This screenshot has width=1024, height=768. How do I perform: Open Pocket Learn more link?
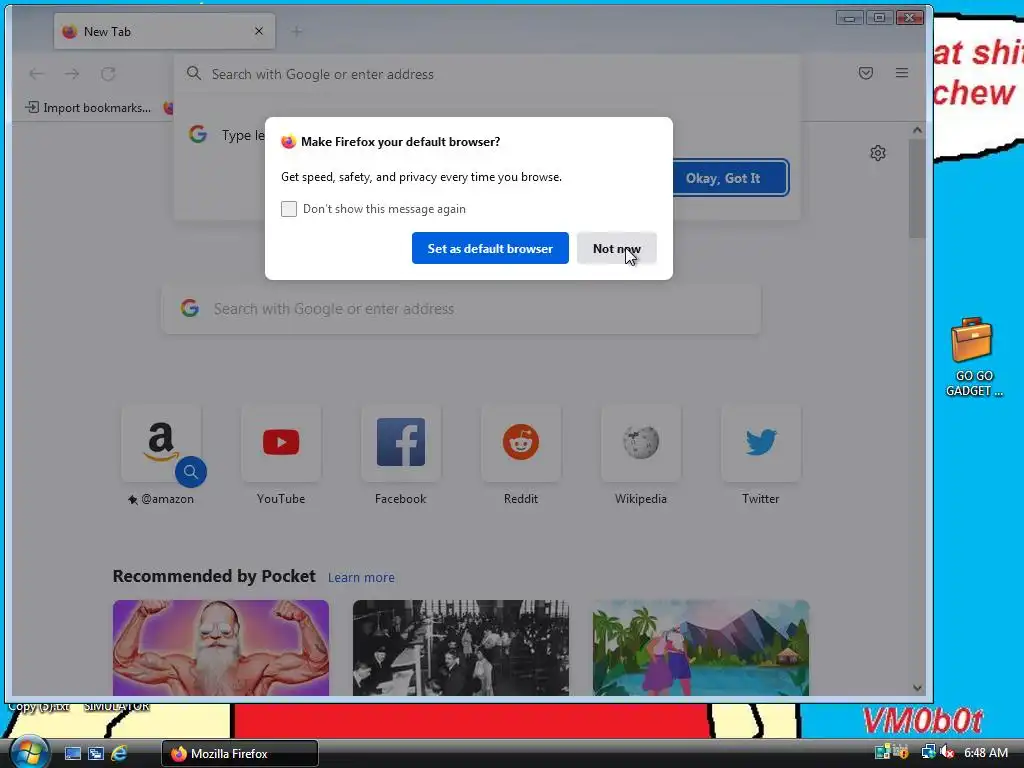[361, 577]
